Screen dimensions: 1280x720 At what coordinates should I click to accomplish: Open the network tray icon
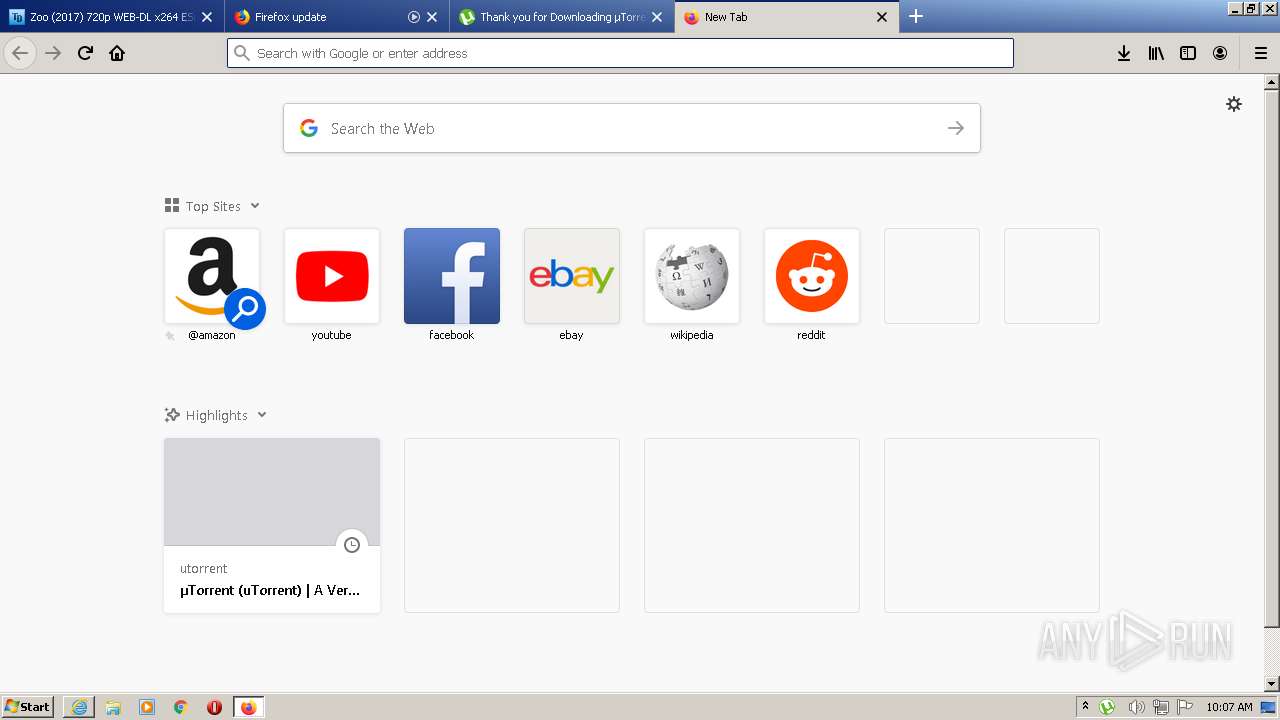click(1160, 707)
